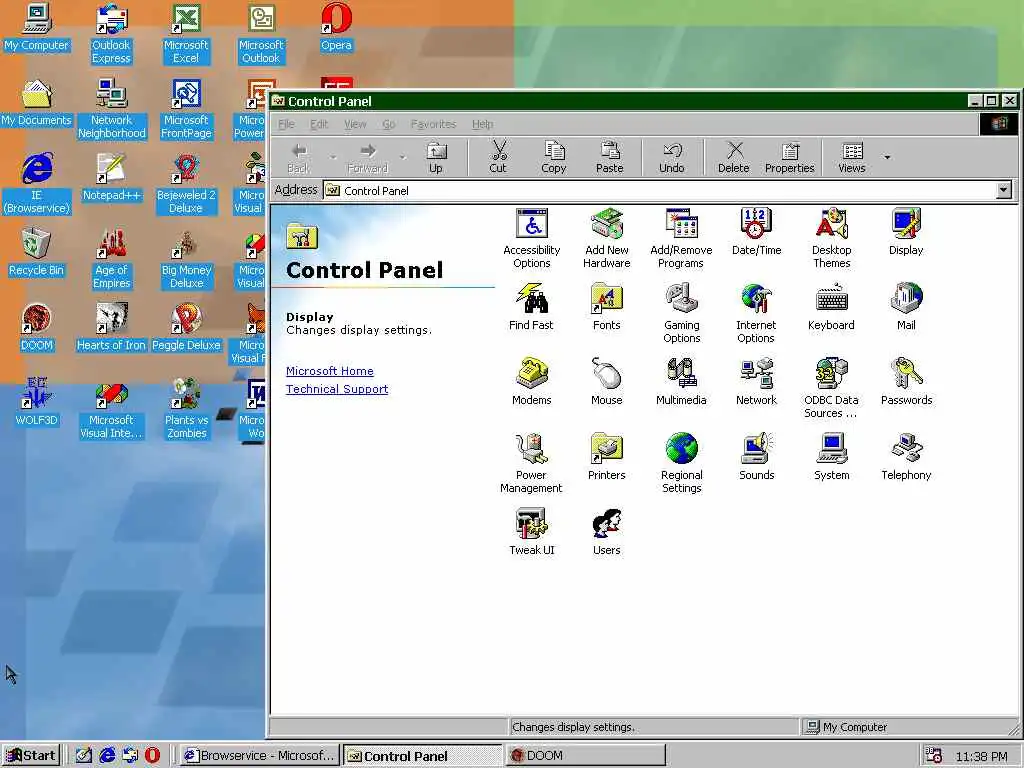The width and height of the screenshot is (1024, 768).
Task: Click the Copy toolbar button
Action: pos(554,159)
